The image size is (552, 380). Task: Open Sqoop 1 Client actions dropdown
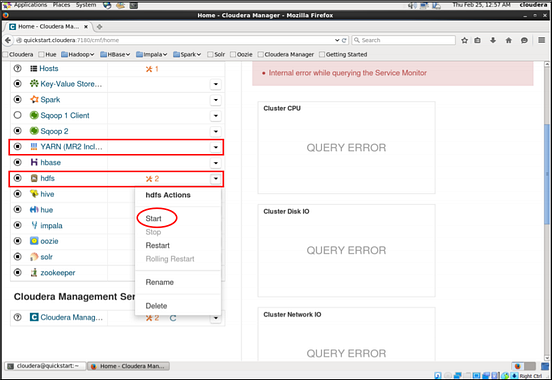[215, 116]
